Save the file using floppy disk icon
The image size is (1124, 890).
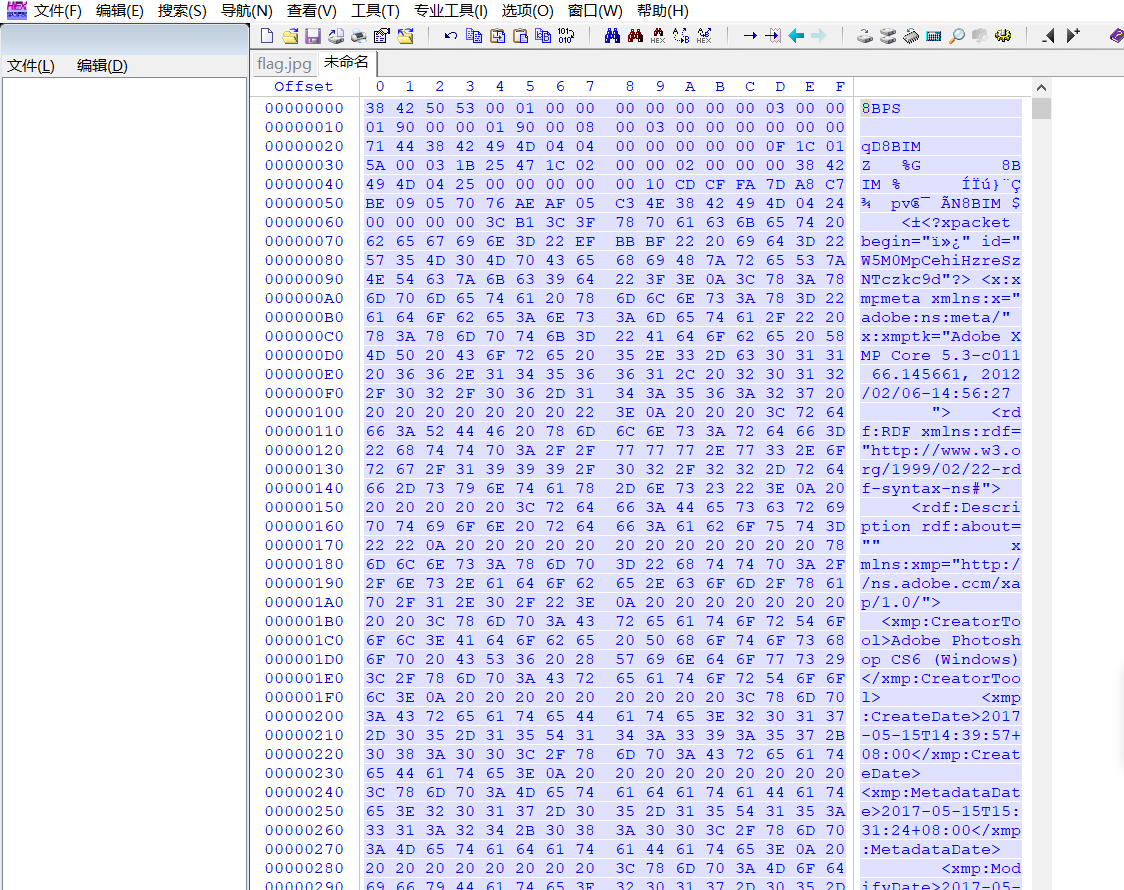click(x=313, y=36)
